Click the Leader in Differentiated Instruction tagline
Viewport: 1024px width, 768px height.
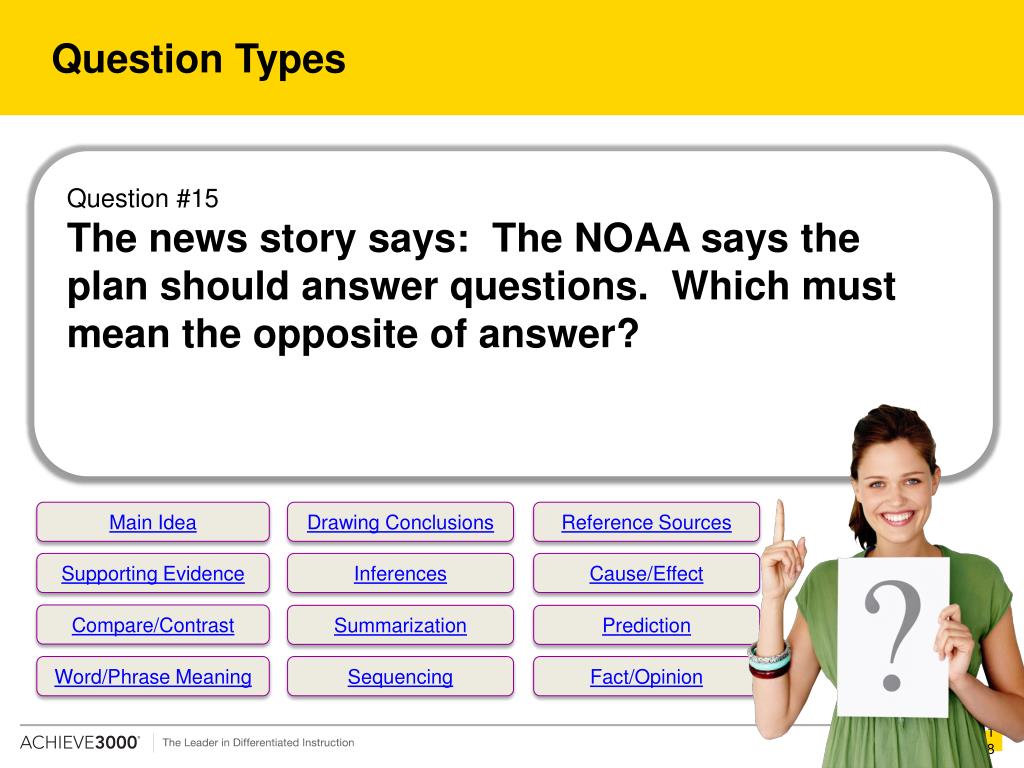click(x=258, y=743)
